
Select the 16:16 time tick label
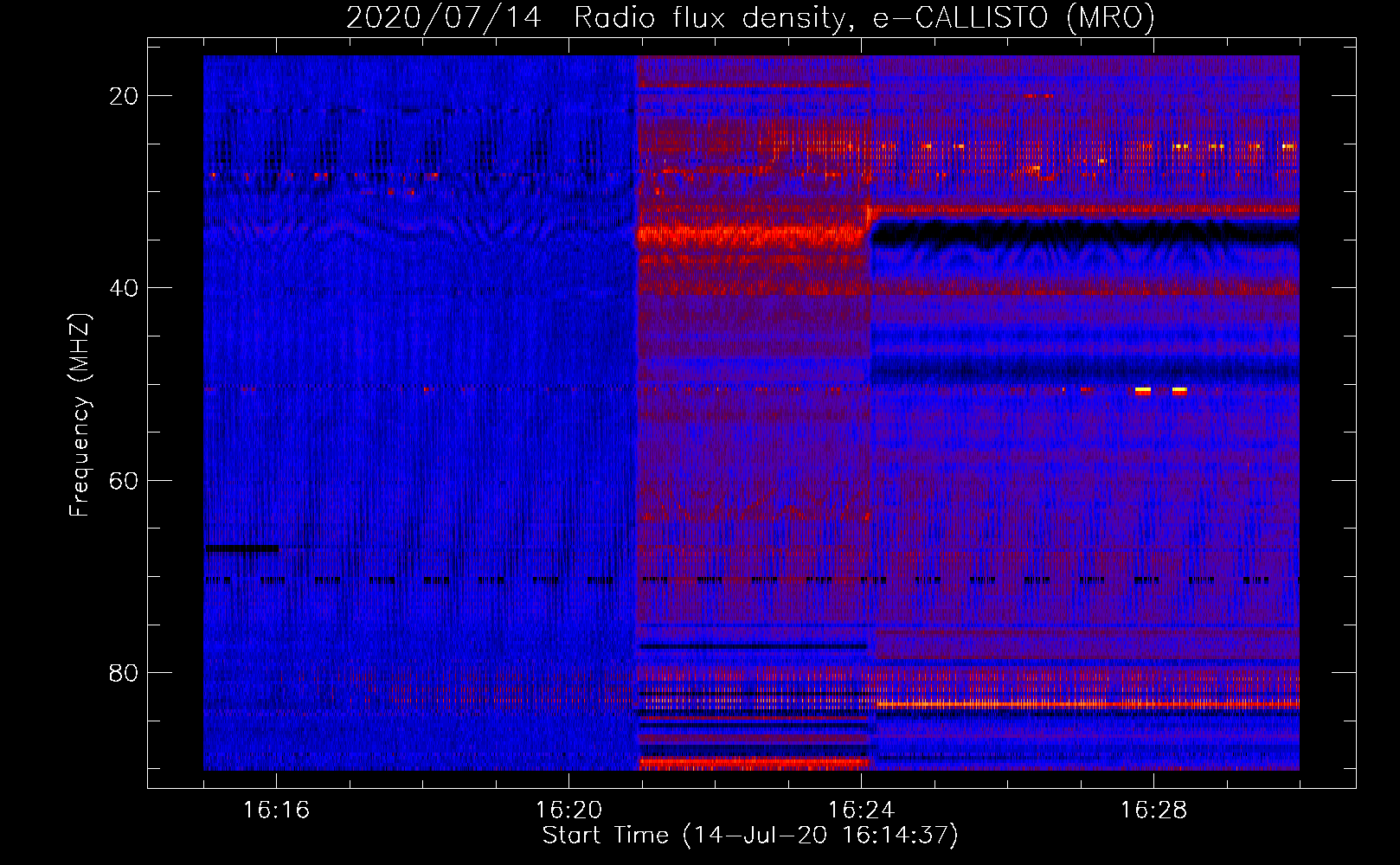276,810
